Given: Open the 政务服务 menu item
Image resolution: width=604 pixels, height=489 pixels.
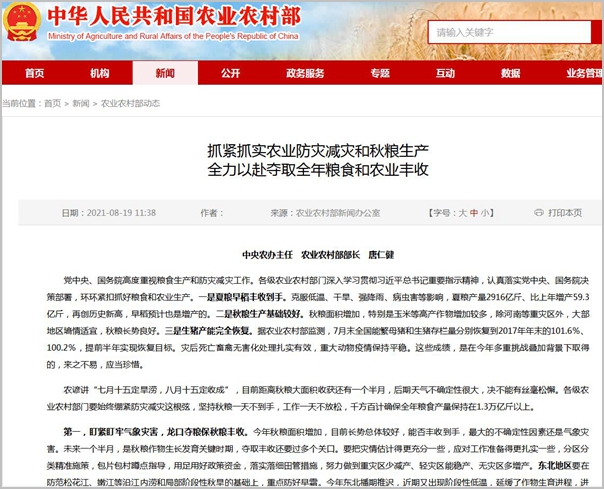Looking at the screenshot, I should tap(305, 74).
